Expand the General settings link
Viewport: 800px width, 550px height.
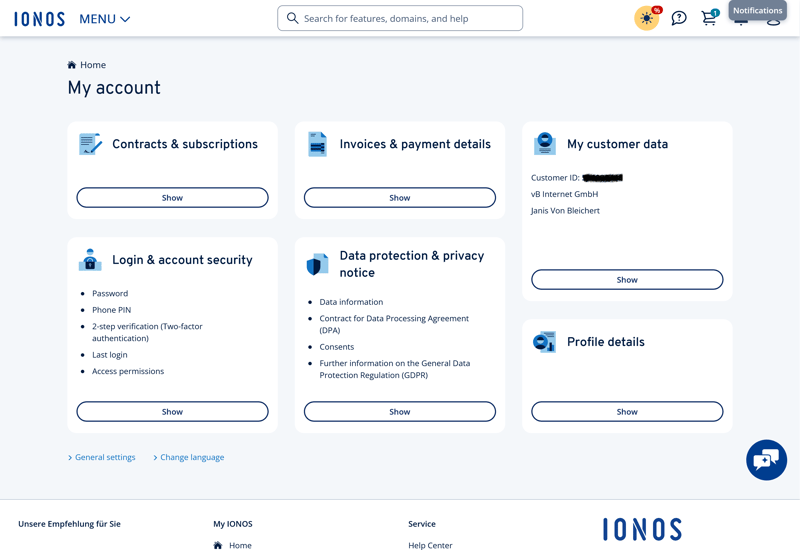coord(104,457)
